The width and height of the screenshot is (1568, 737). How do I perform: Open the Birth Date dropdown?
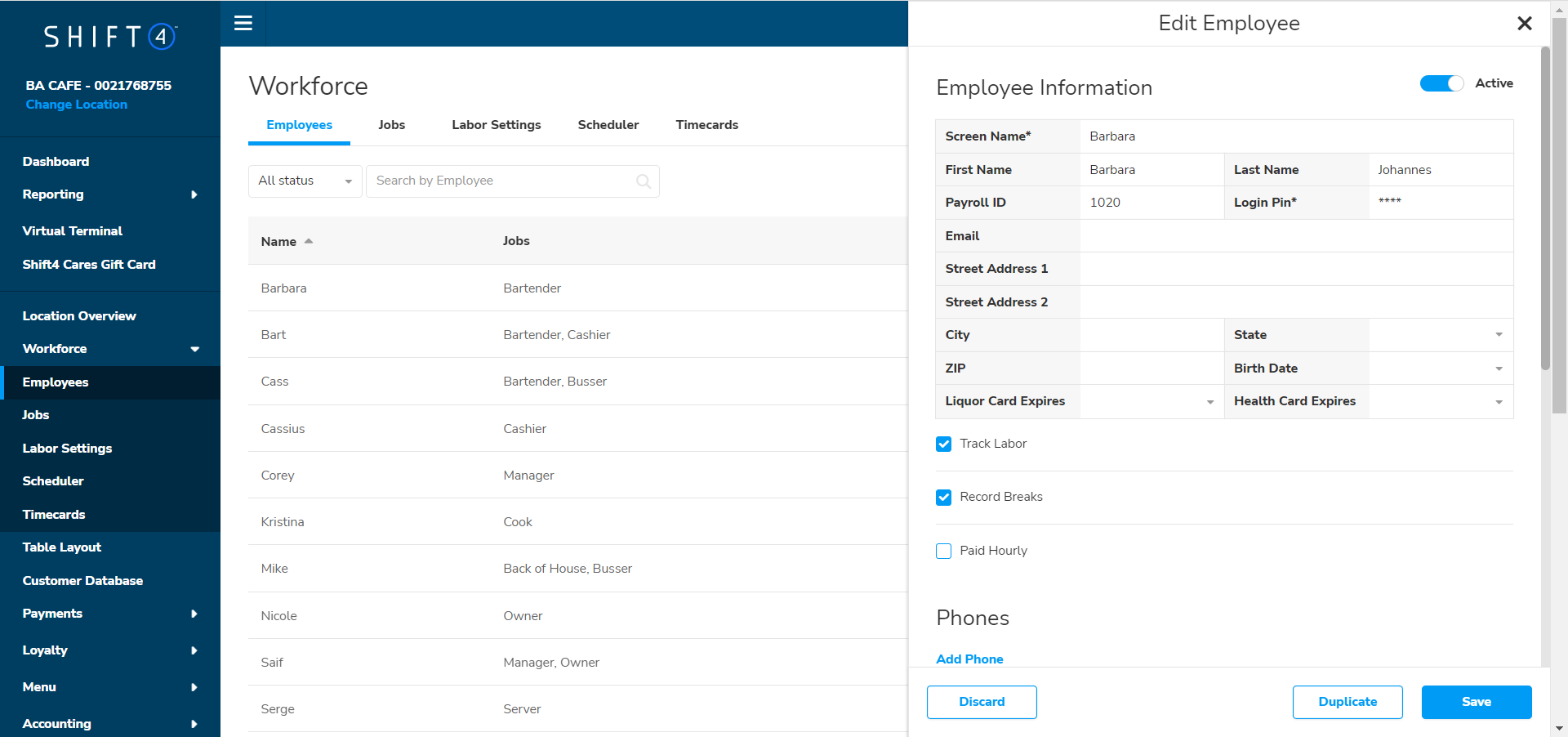[1441, 368]
